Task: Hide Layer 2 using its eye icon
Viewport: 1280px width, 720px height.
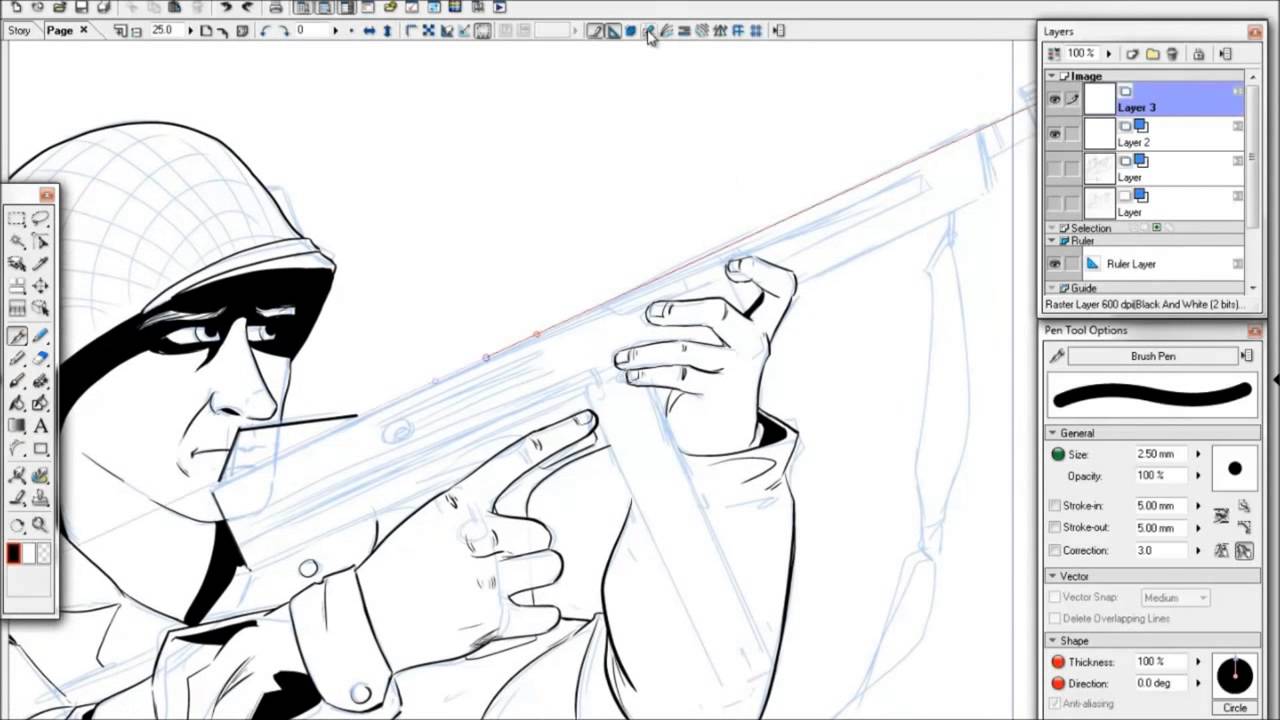Action: pyautogui.click(x=1054, y=134)
